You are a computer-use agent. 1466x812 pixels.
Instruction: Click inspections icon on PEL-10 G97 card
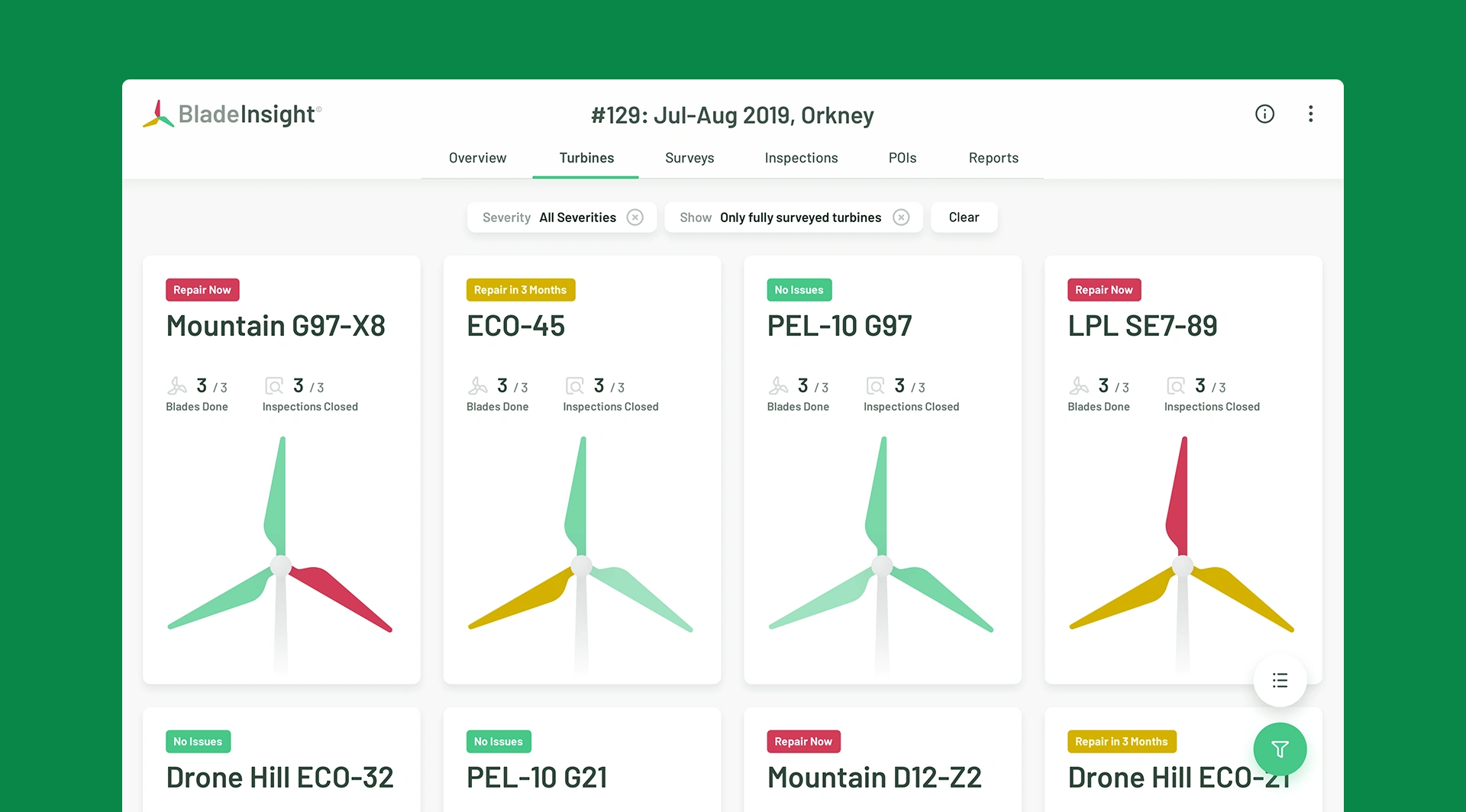pyautogui.click(x=876, y=385)
